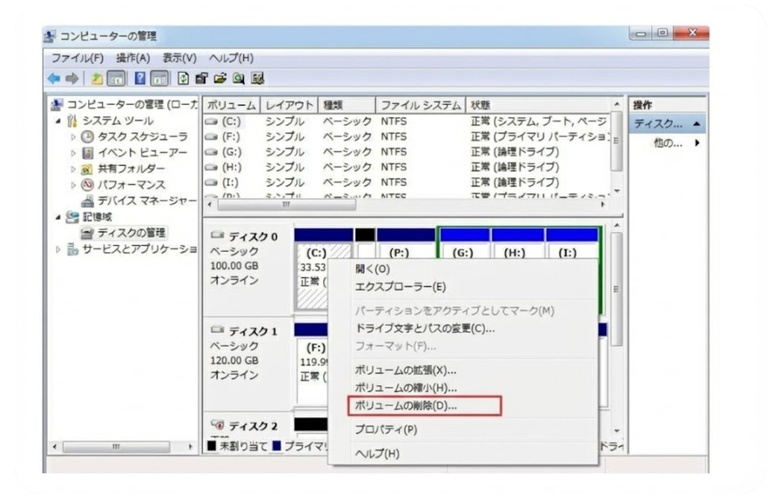Click the Shared Folders icon in tree

point(87,169)
